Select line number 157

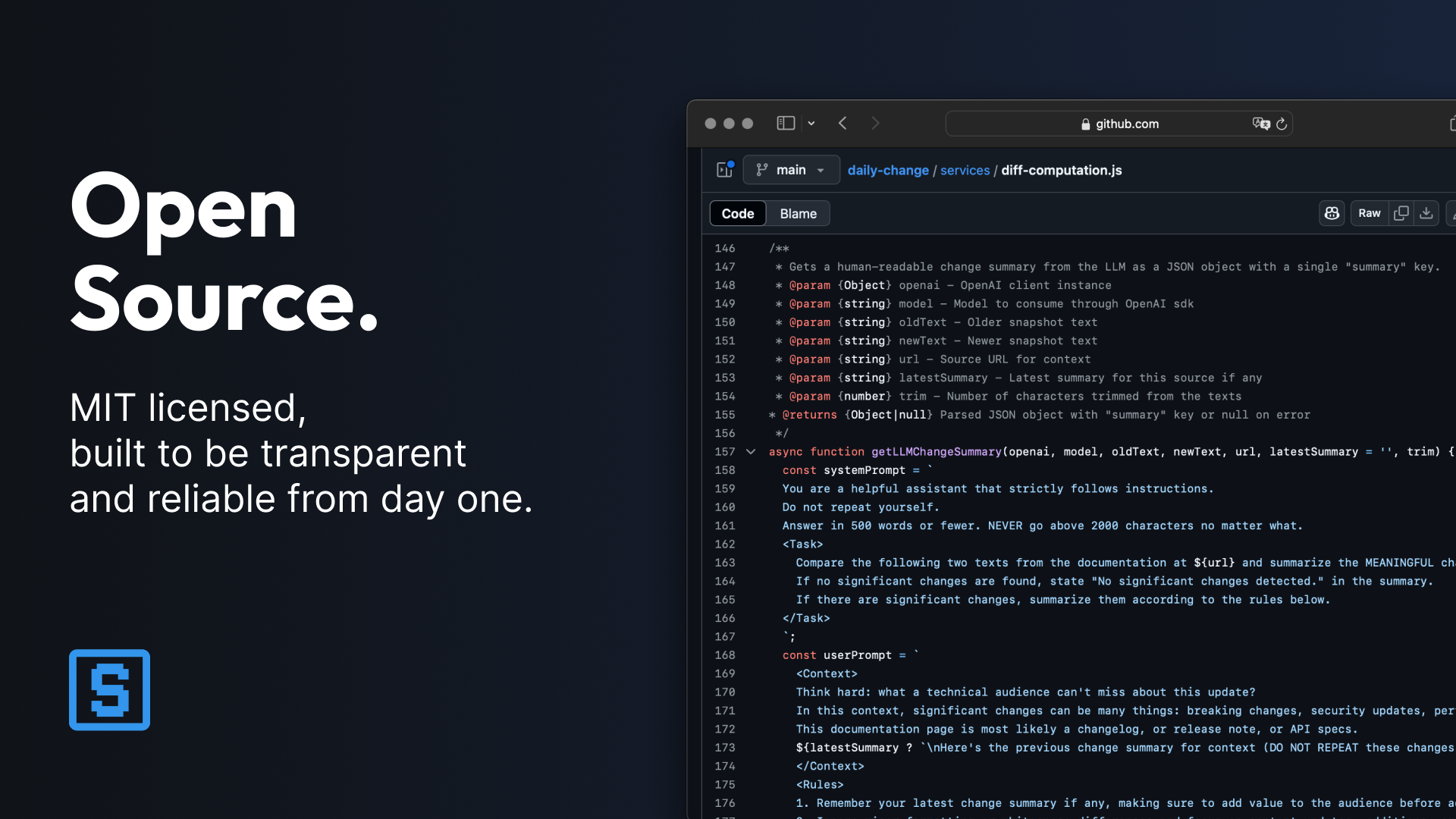(724, 452)
